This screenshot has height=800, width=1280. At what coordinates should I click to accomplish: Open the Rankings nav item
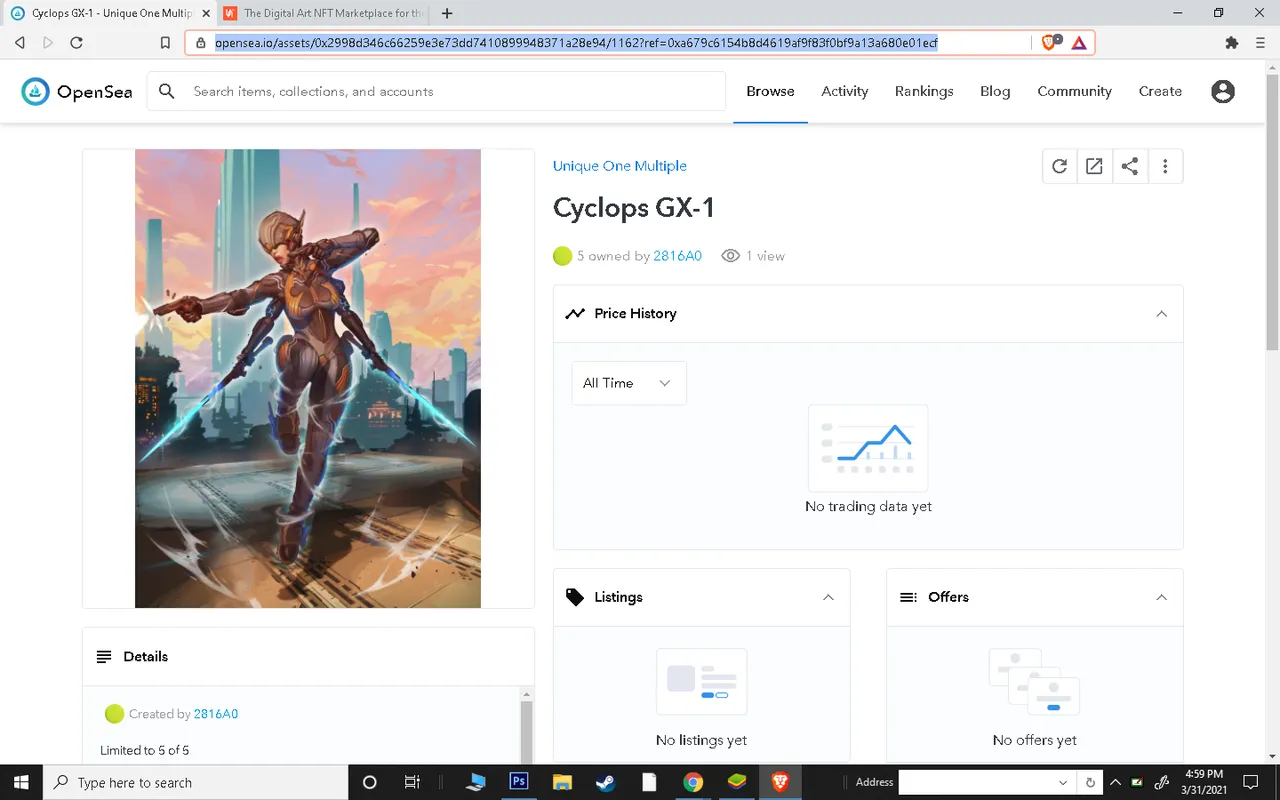924,91
